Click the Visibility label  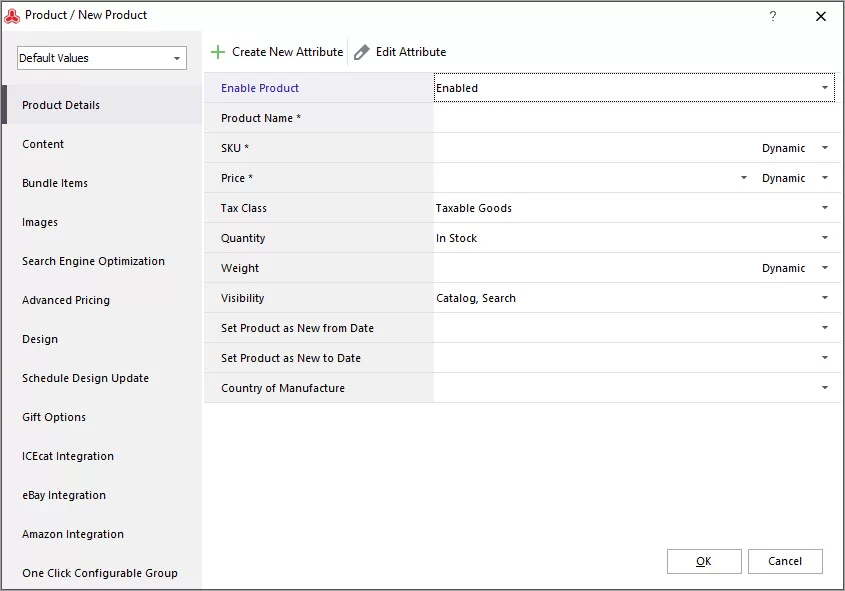point(243,298)
